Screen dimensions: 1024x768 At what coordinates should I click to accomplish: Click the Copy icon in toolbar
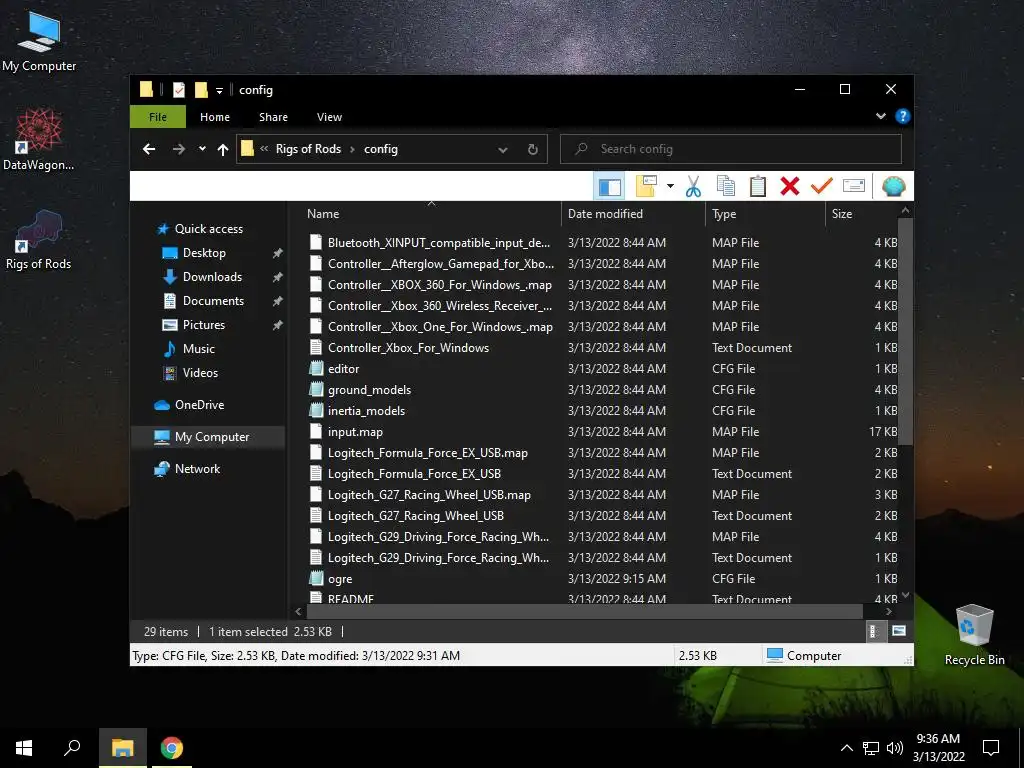point(726,187)
